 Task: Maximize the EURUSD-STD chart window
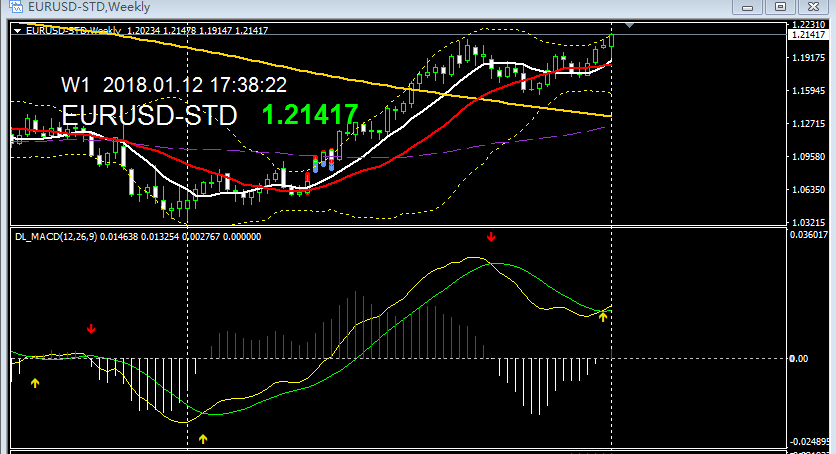click(x=780, y=7)
